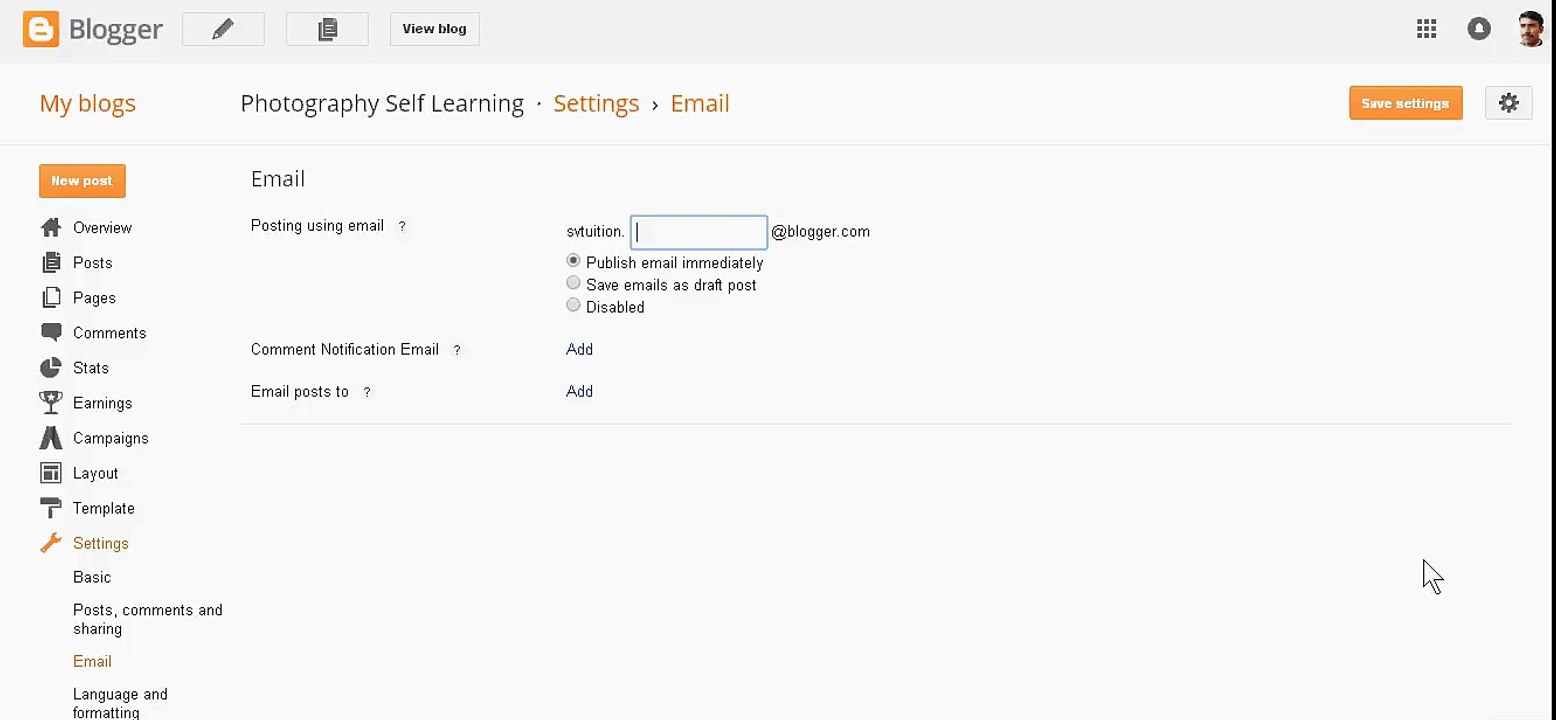Show help for Posting using email
The height and width of the screenshot is (720, 1556).
tap(402, 227)
